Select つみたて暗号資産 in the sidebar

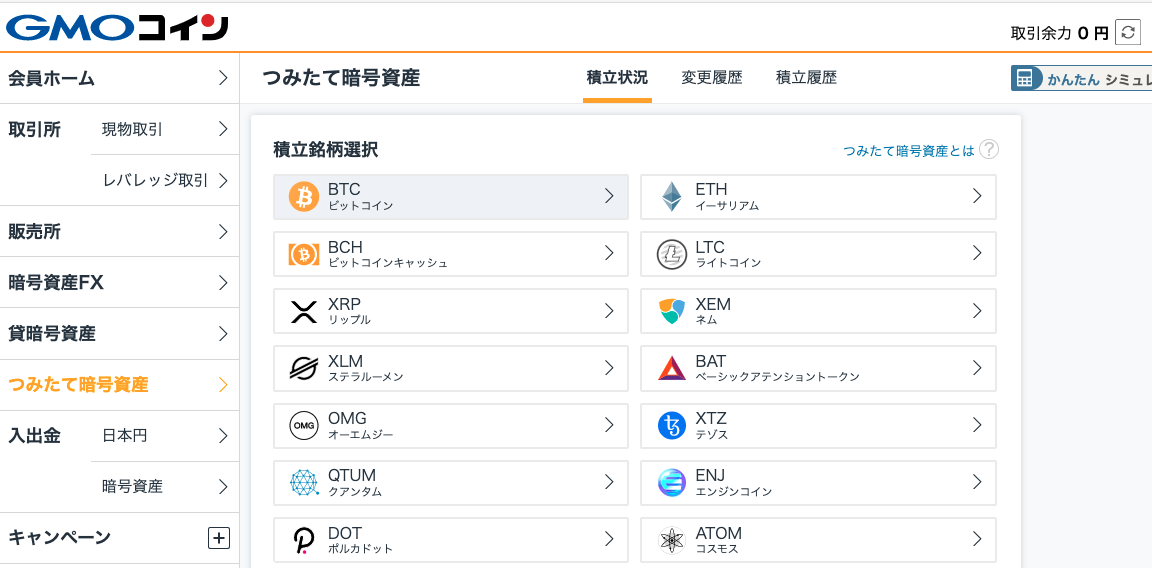point(119,384)
